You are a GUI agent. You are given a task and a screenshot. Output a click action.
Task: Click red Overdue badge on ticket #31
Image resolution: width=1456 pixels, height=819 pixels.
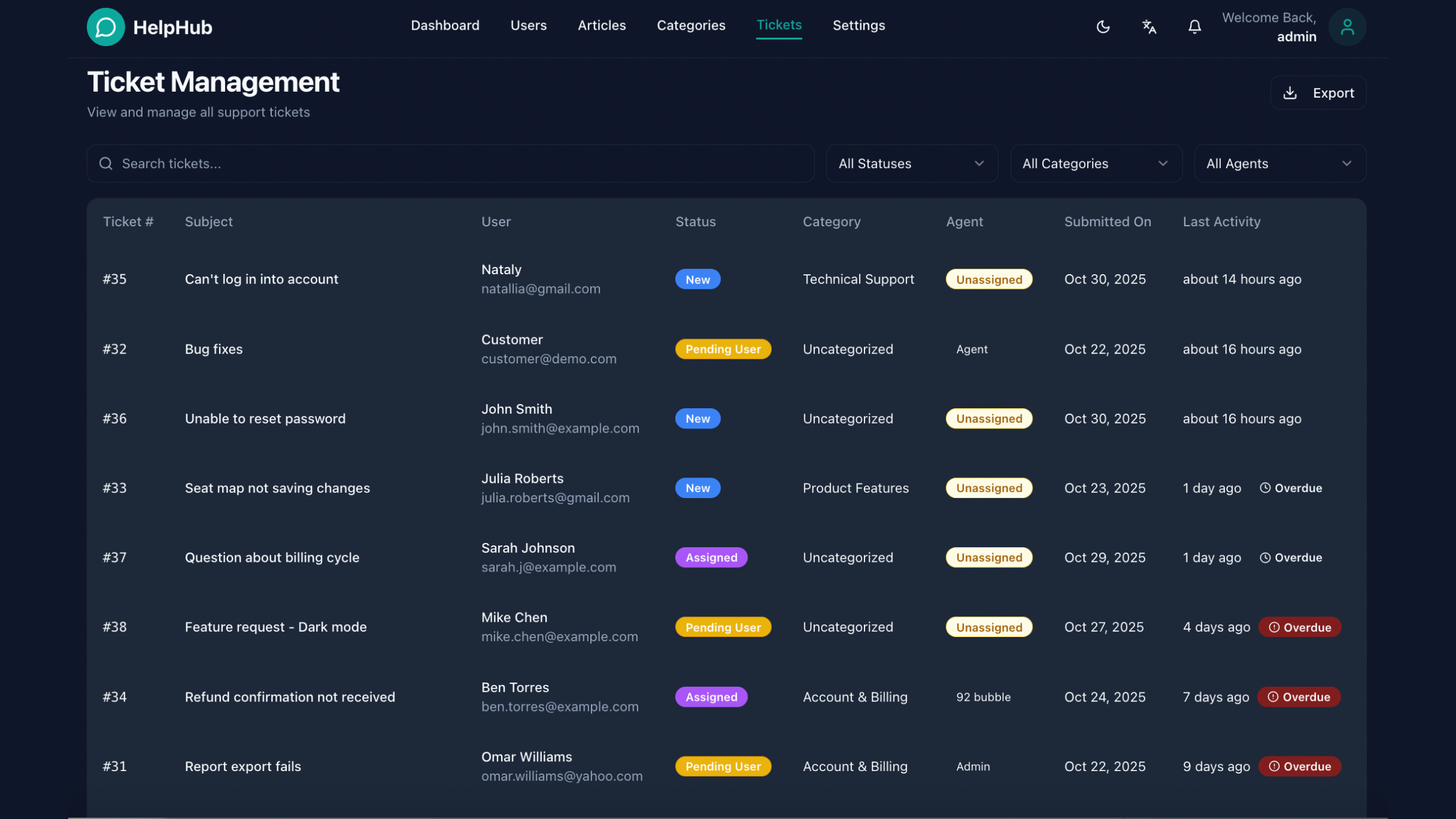[x=1299, y=766]
